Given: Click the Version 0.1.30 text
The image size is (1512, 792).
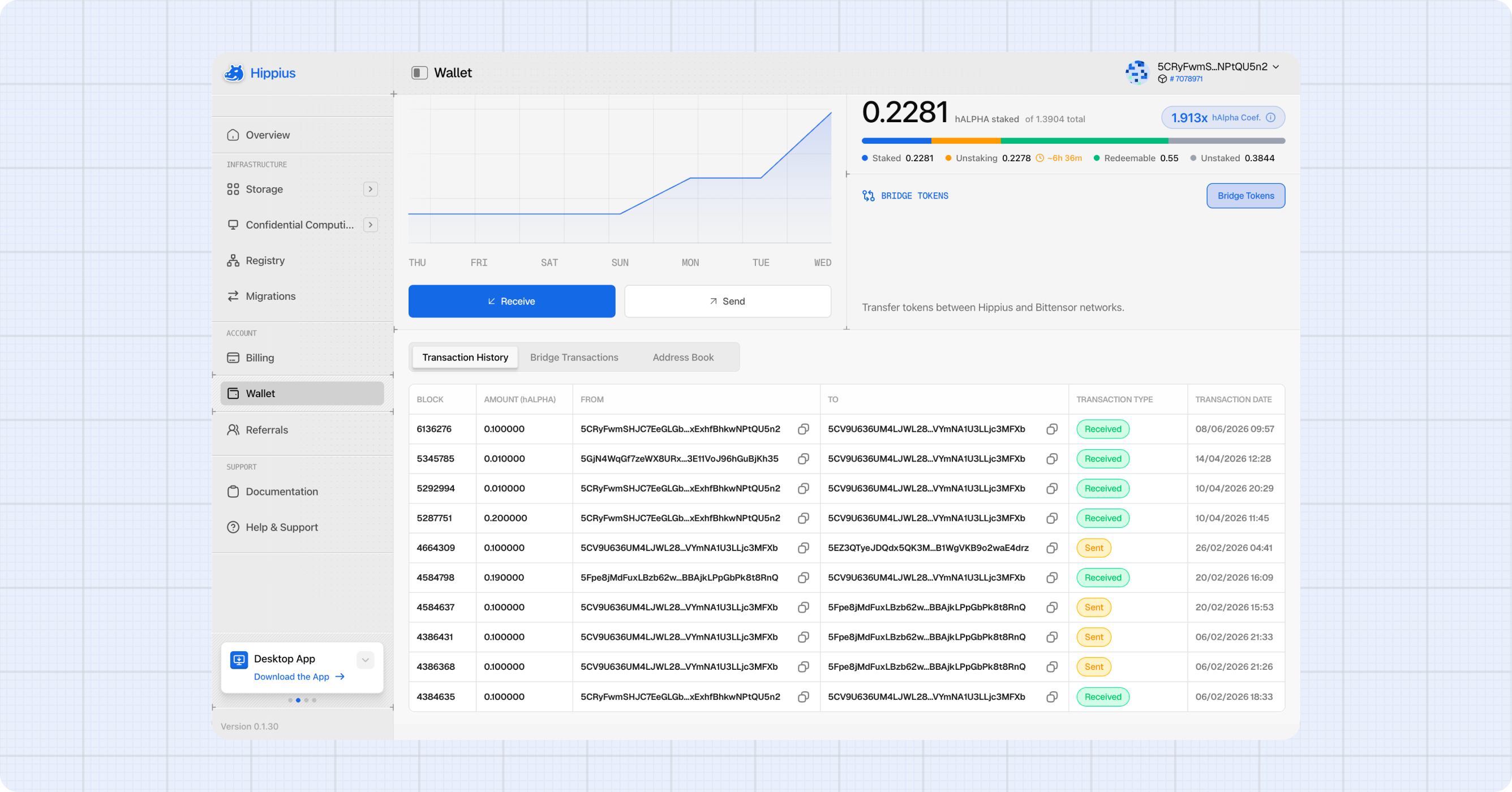Looking at the screenshot, I should [x=250, y=726].
